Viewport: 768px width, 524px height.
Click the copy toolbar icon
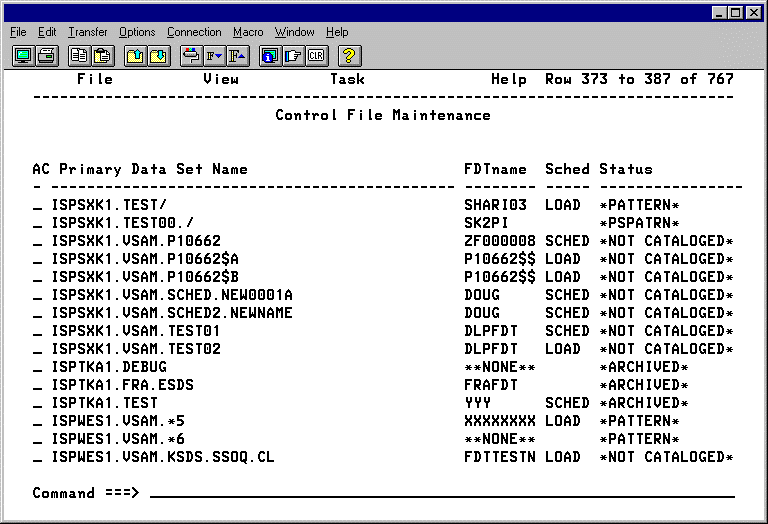click(x=78, y=56)
